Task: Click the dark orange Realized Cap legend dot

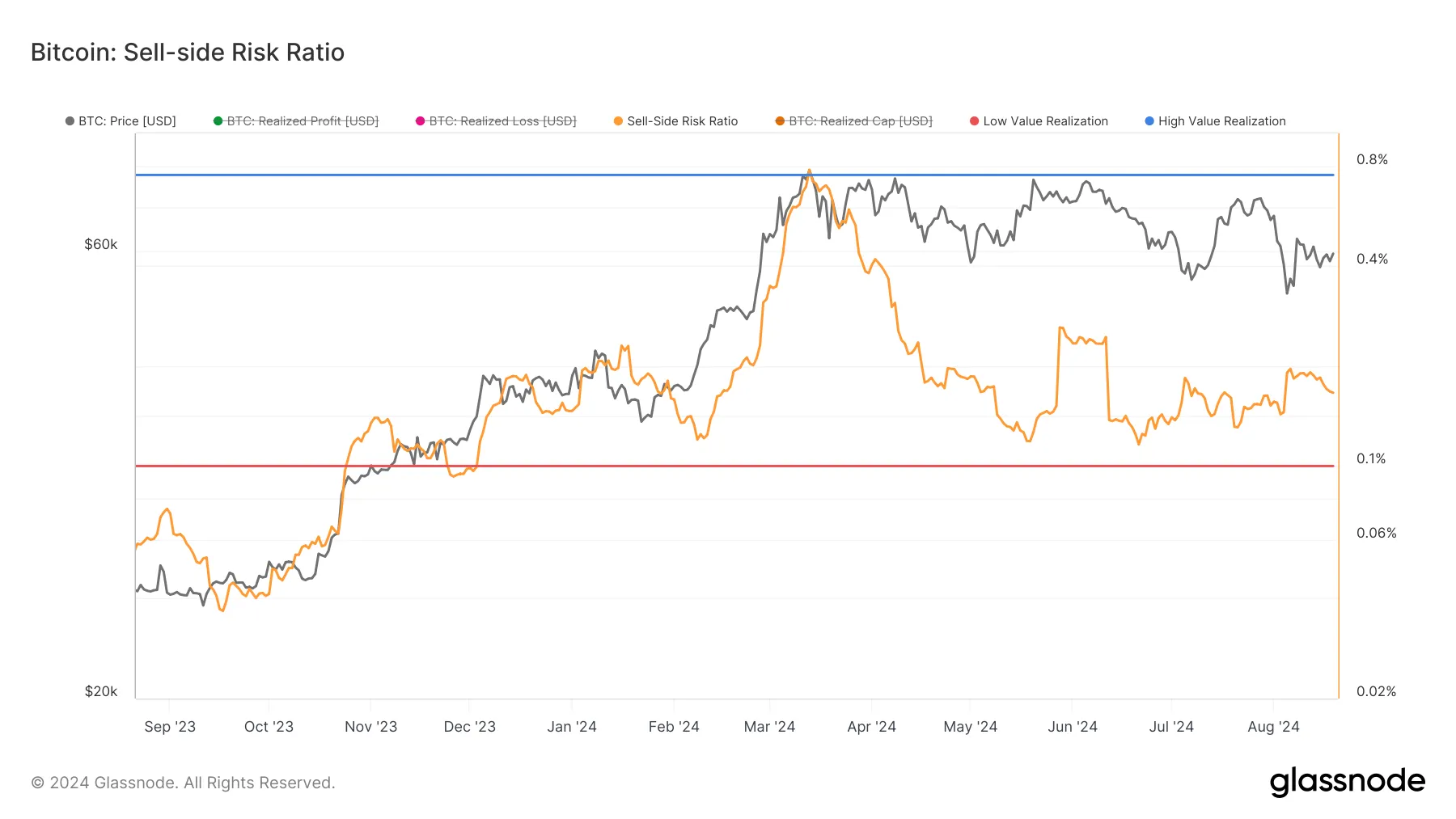Action: 778,121
